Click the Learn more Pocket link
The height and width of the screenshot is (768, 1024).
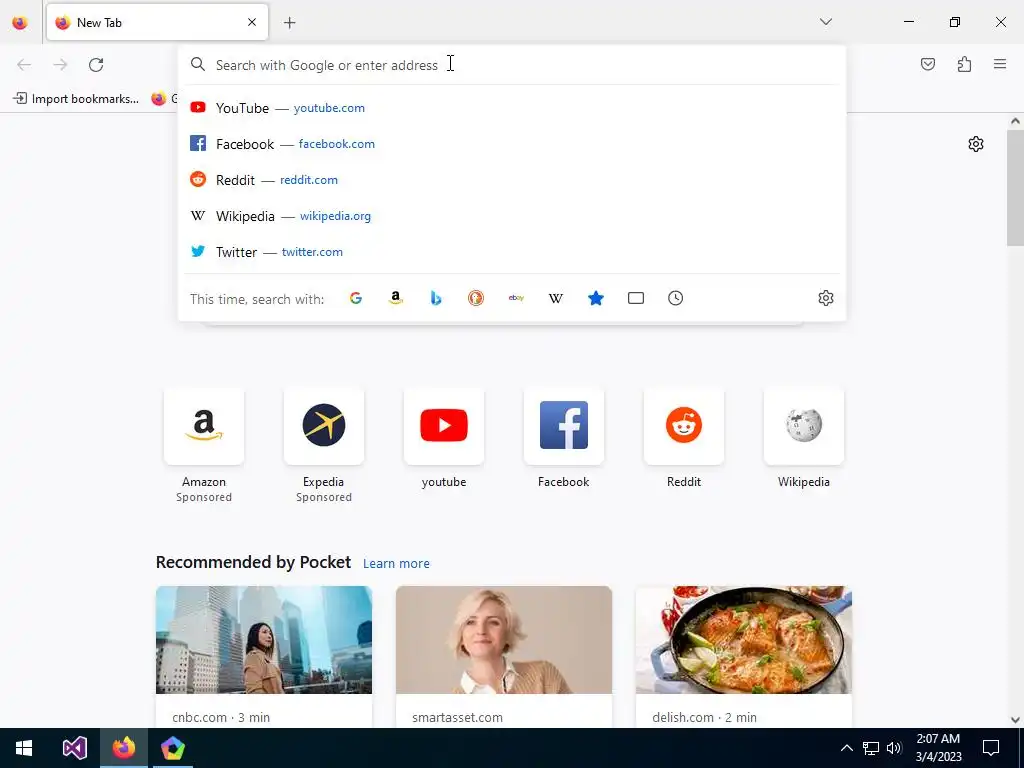click(396, 563)
